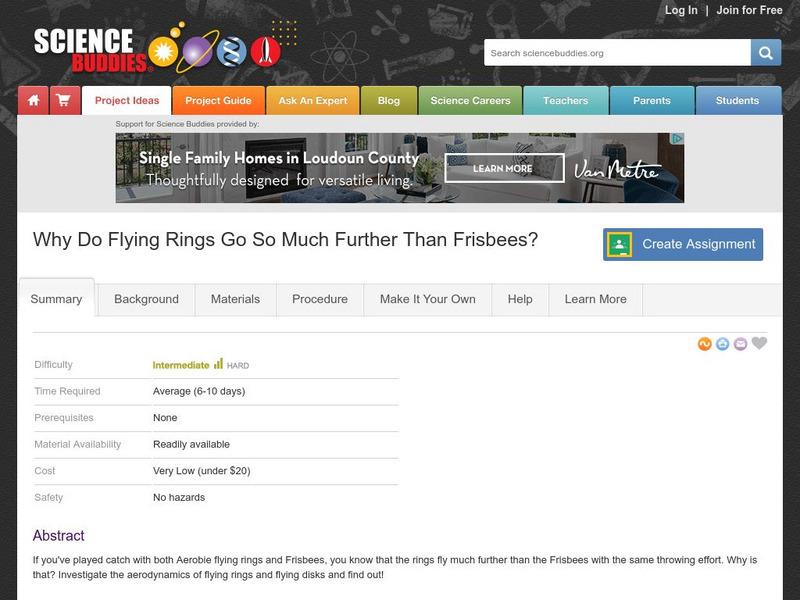This screenshot has width=800, height=600.
Task: Open the home icon in navigation bar
Action: tap(33, 101)
